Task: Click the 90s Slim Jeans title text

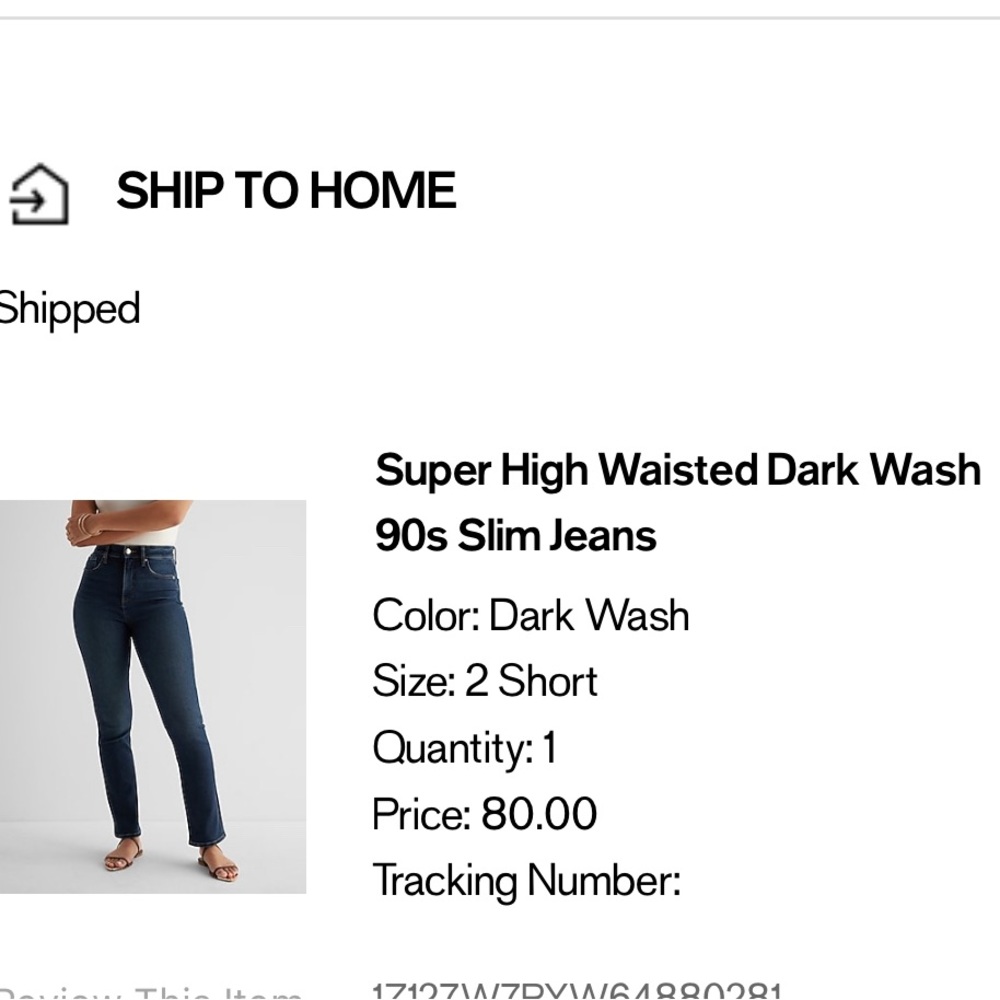Action: pyautogui.click(x=515, y=535)
